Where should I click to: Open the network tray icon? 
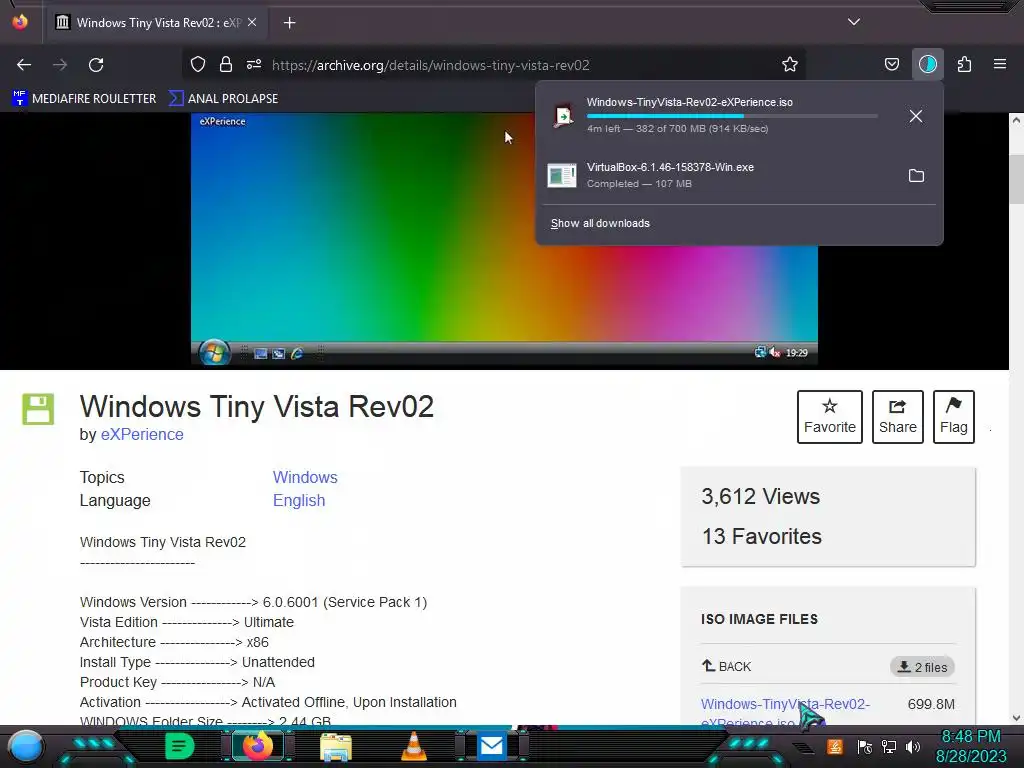(889, 747)
